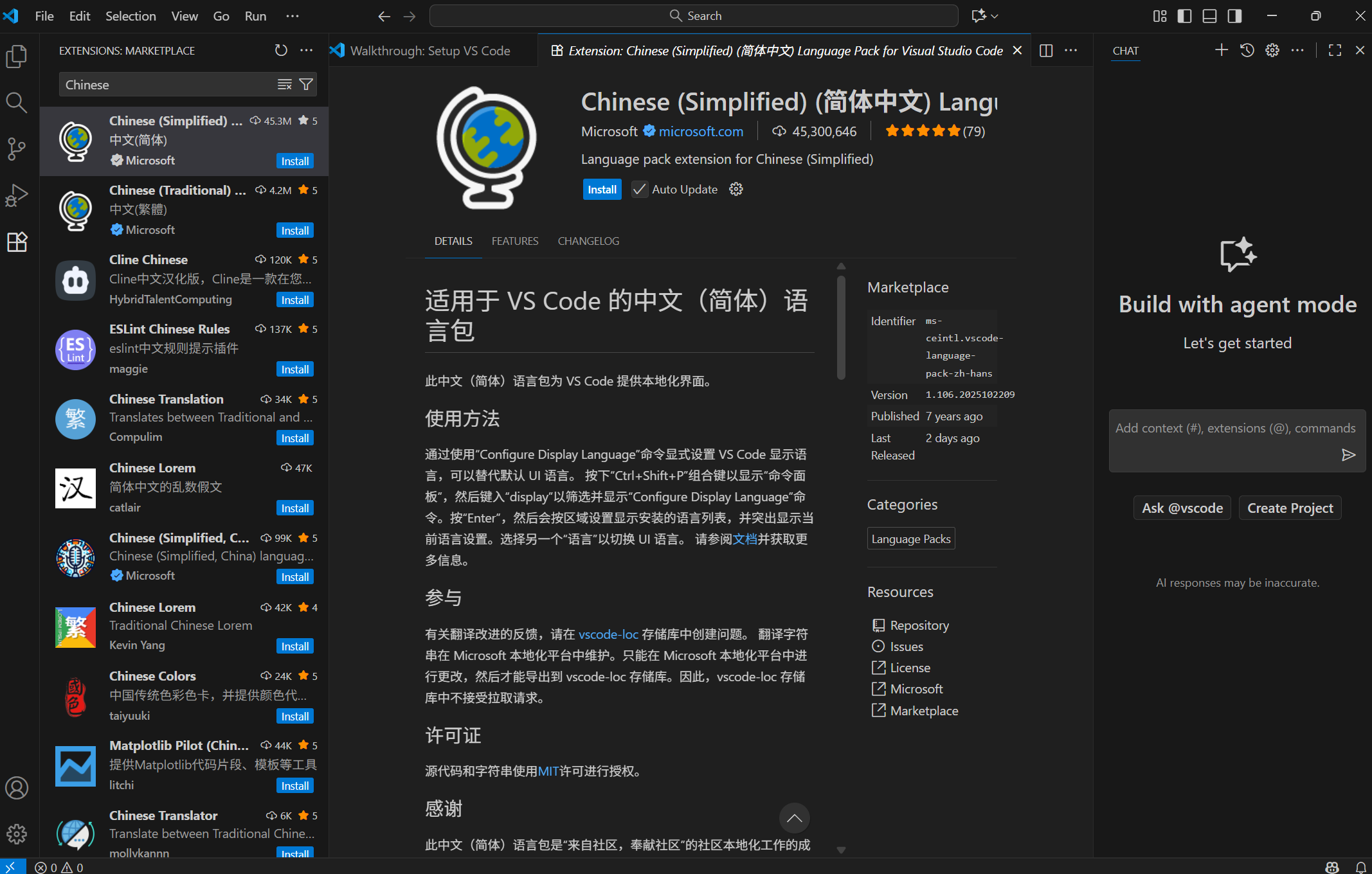This screenshot has width=1372, height=874.
Task: Clear the extension search input
Action: point(284,84)
